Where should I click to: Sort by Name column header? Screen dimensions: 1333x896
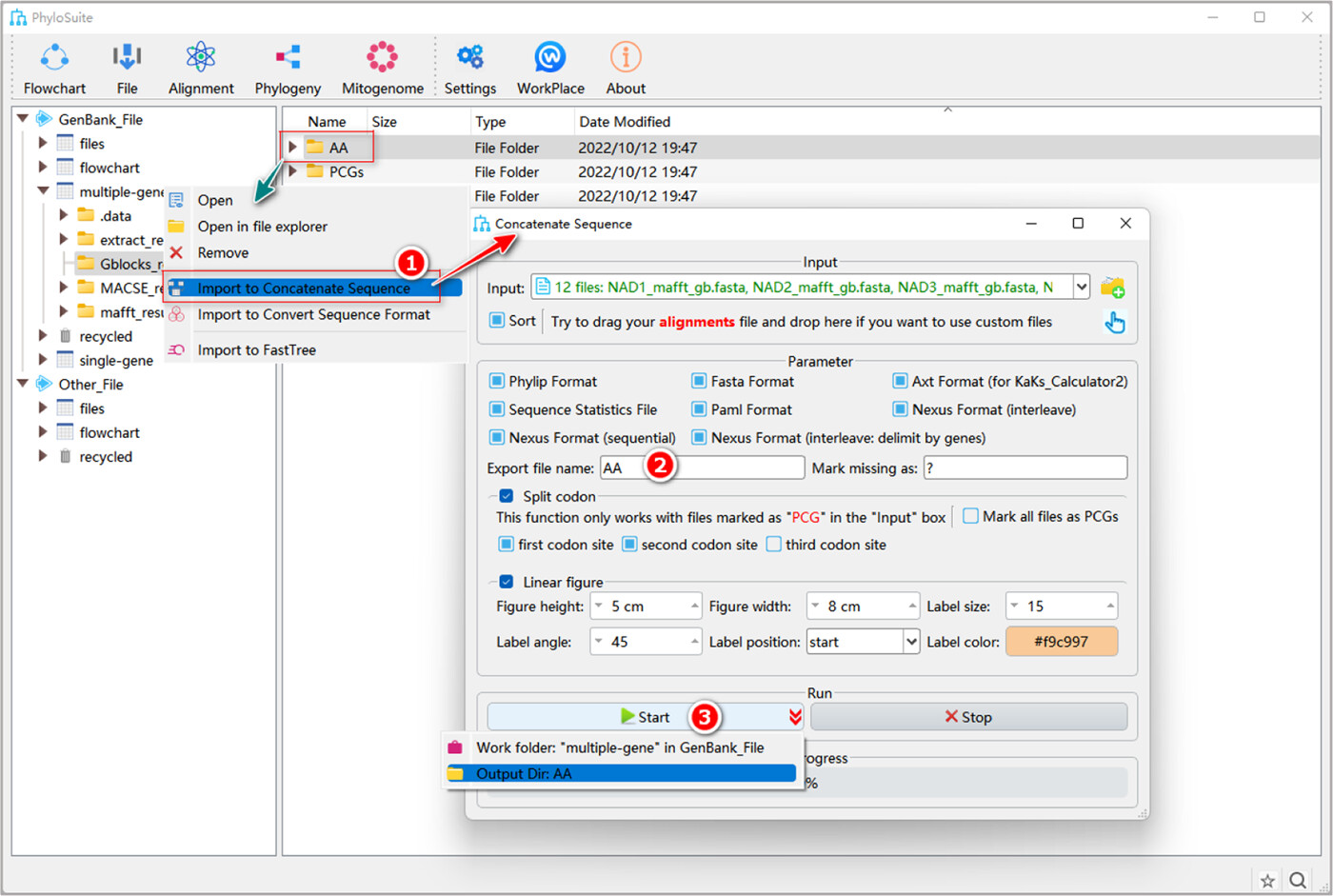coord(327,122)
